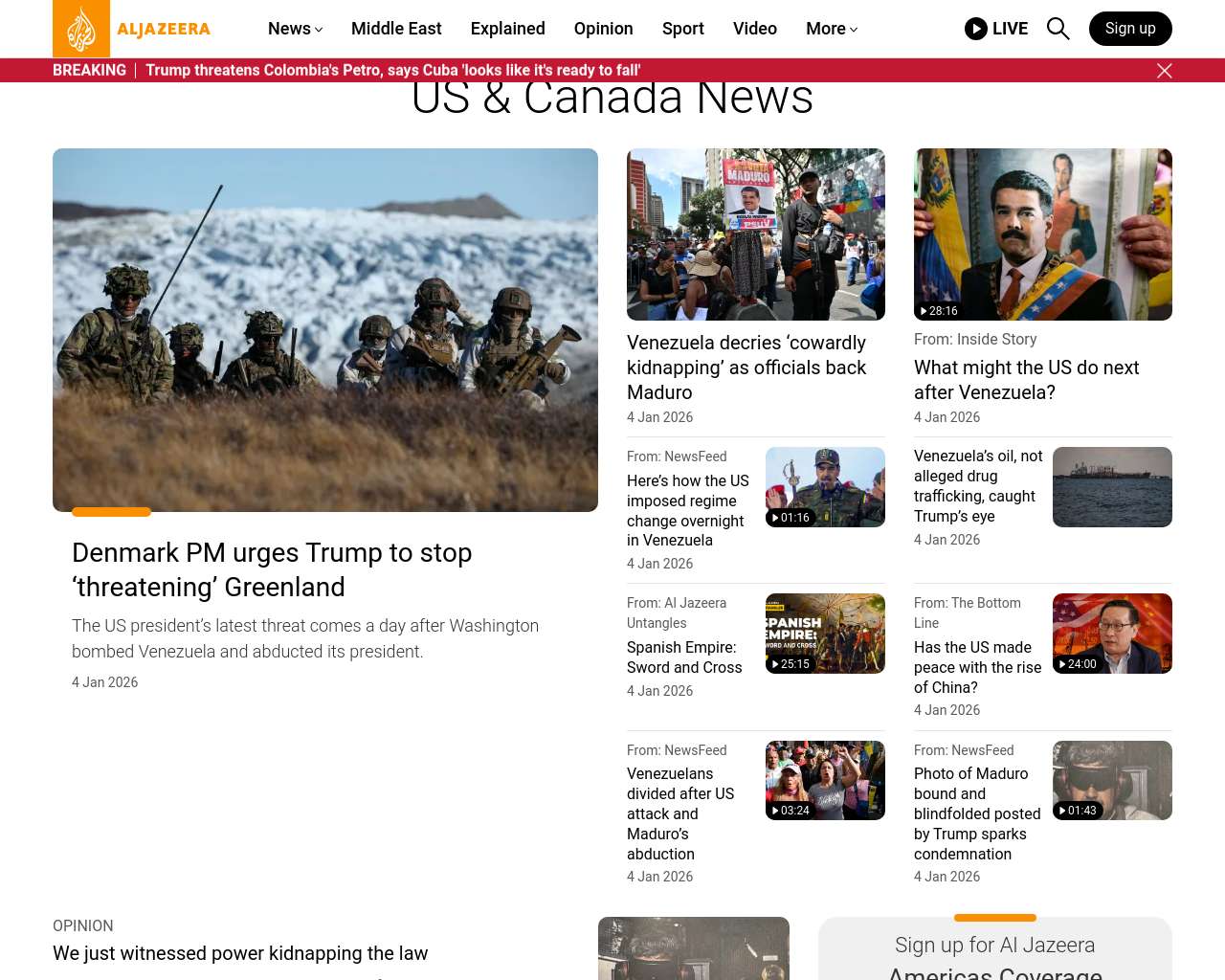
Task: Open Photo of Maduro bound and blindfolded
Action: 977,813
